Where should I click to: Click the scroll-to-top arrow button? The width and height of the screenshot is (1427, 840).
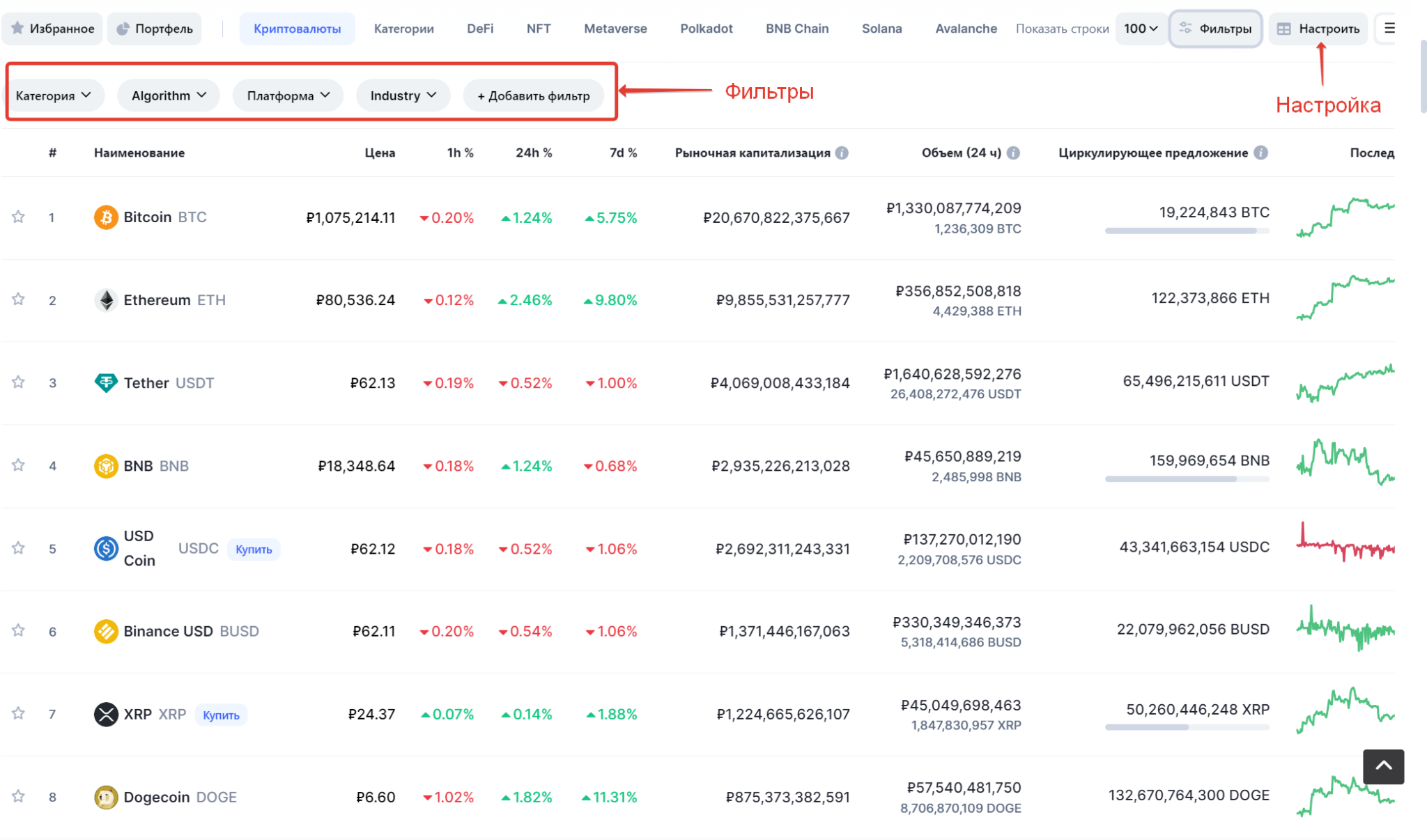pyautogui.click(x=1383, y=766)
